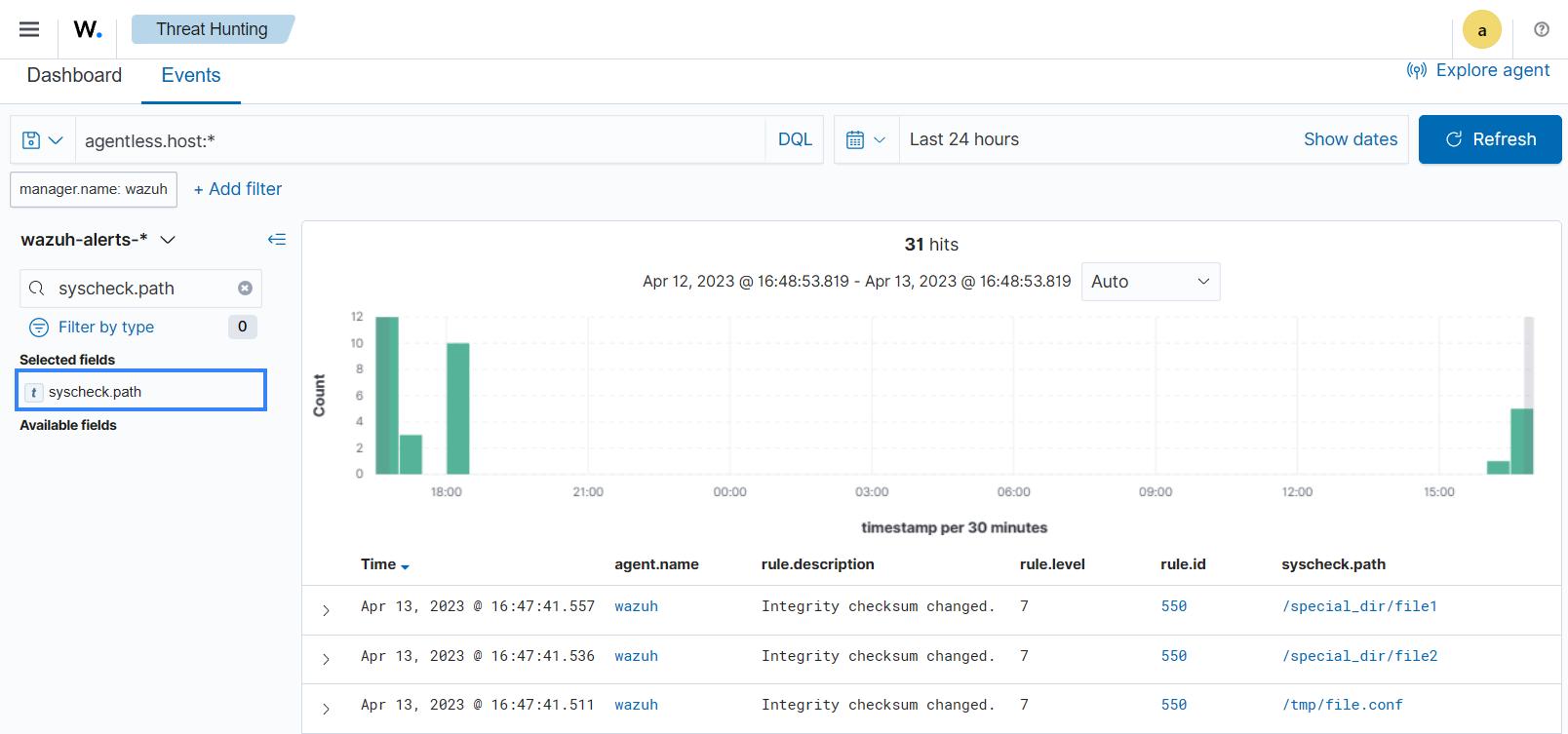Clear the syscheck.path field search
The height and width of the screenshot is (734, 1568).
[245, 289]
